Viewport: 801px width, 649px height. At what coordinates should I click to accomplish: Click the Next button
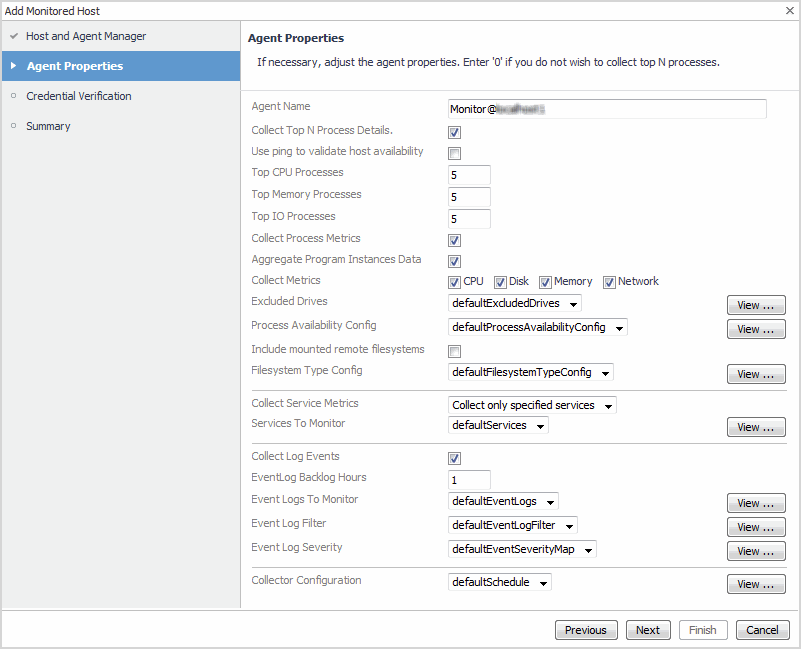[x=648, y=630]
